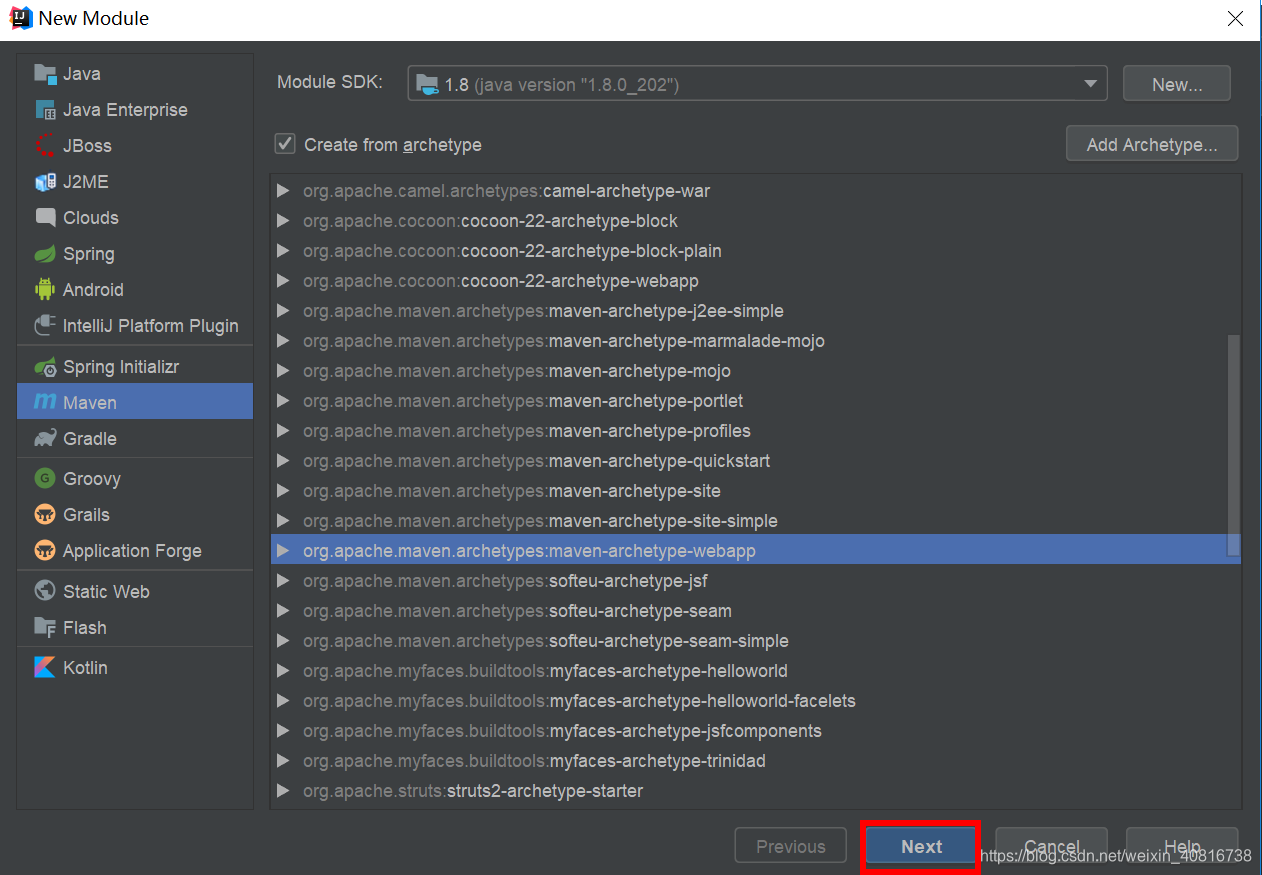The image size is (1262, 875).
Task: Click the J2ME icon
Action: click(45, 182)
